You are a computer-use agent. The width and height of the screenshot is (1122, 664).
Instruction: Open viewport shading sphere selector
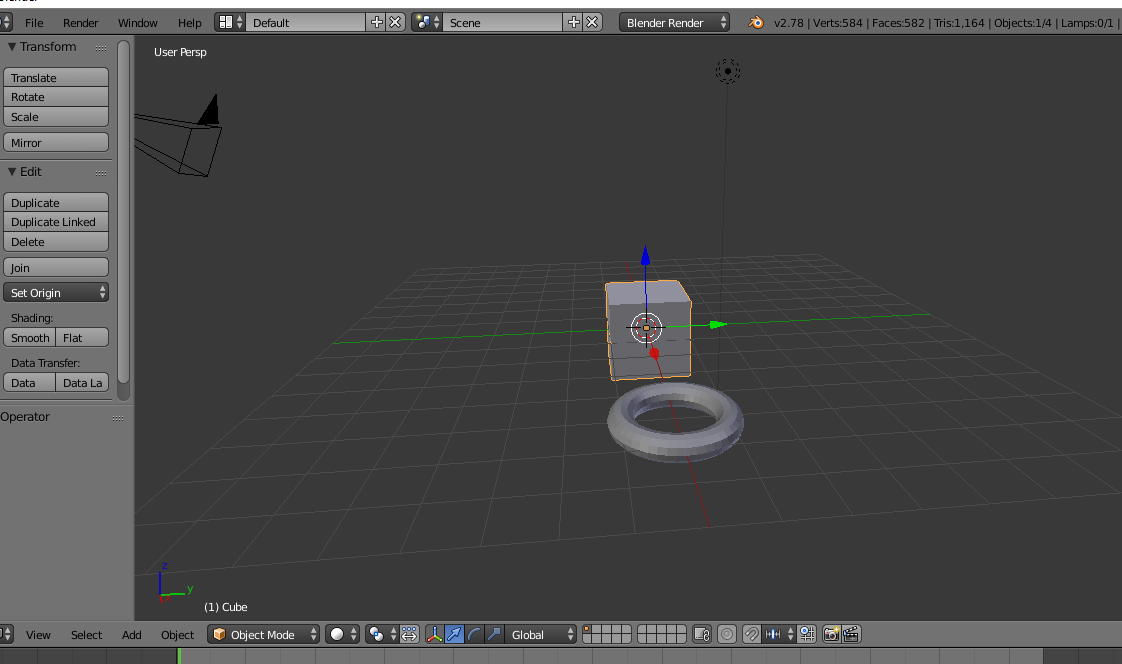click(342, 634)
